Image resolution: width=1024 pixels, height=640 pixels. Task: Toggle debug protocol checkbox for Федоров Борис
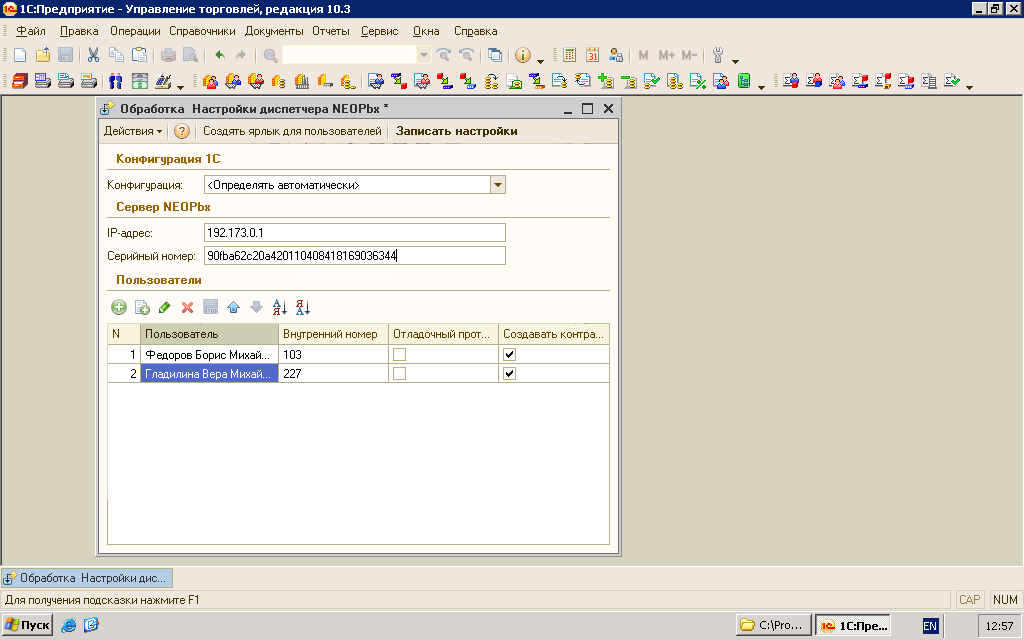tap(400, 355)
